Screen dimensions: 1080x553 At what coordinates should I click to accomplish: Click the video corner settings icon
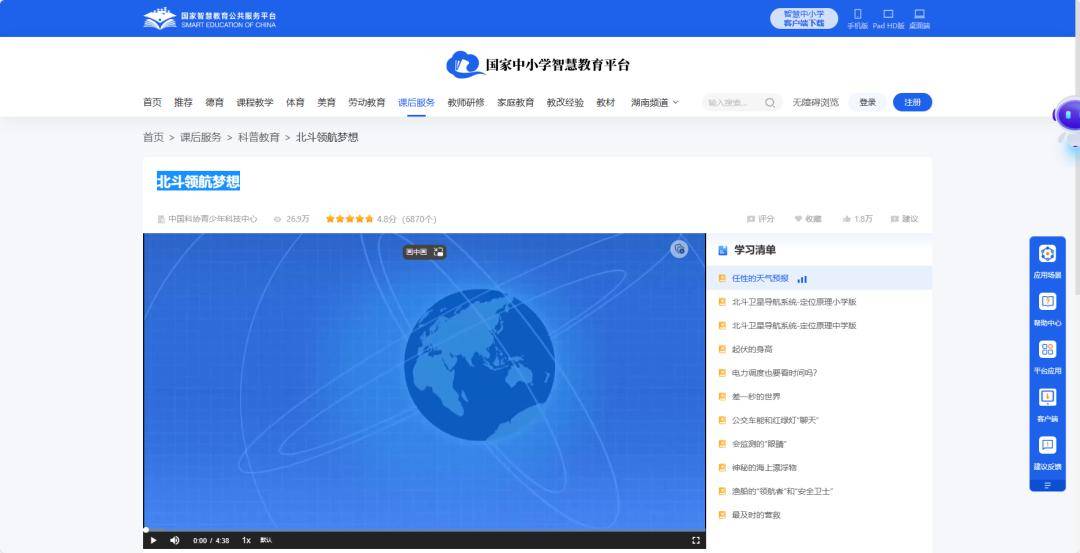coord(679,249)
